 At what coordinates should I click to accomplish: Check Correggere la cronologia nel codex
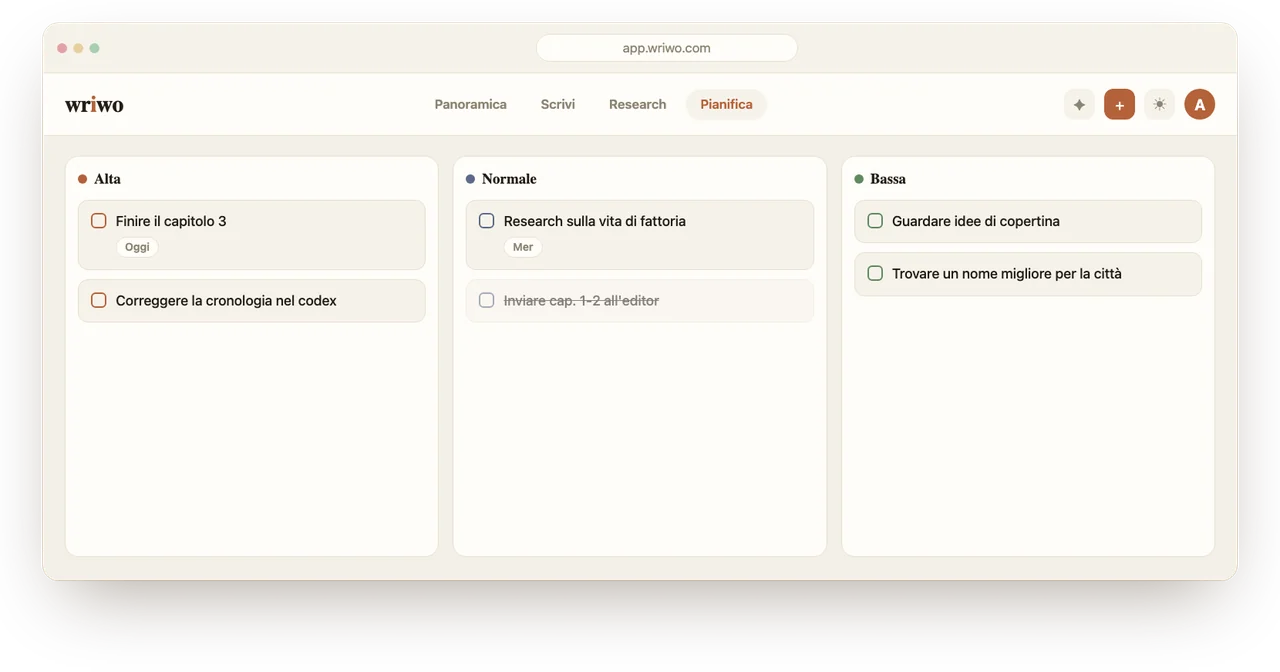pyautogui.click(x=99, y=300)
